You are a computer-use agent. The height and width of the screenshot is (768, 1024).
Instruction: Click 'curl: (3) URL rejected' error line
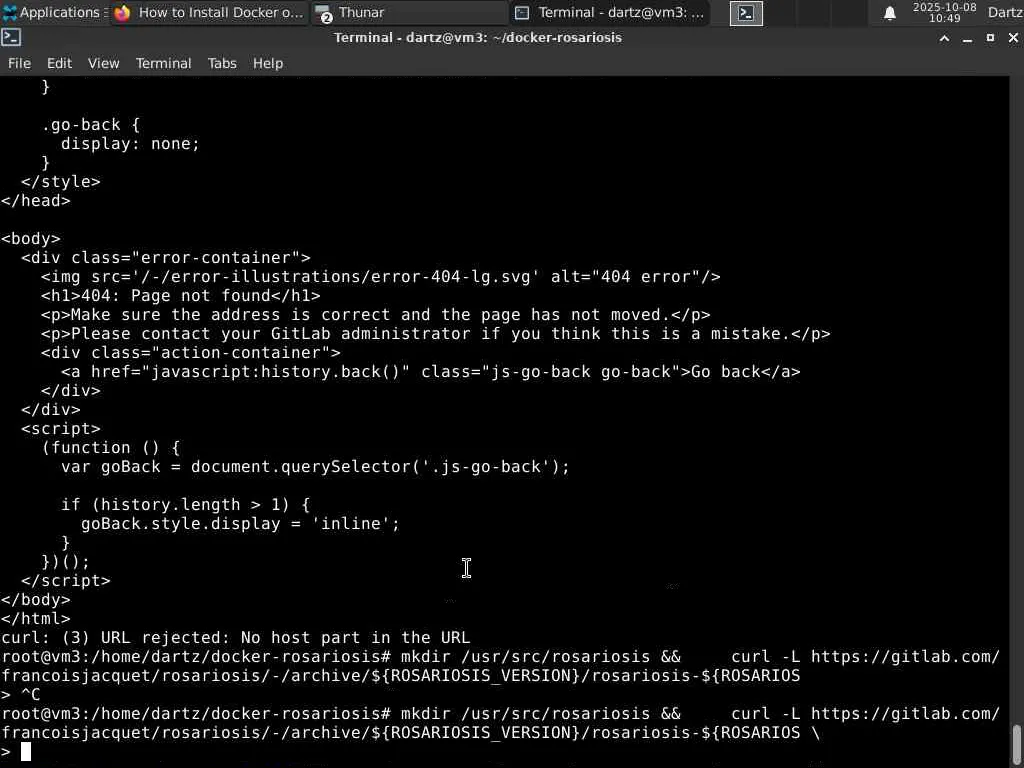click(235, 637)
